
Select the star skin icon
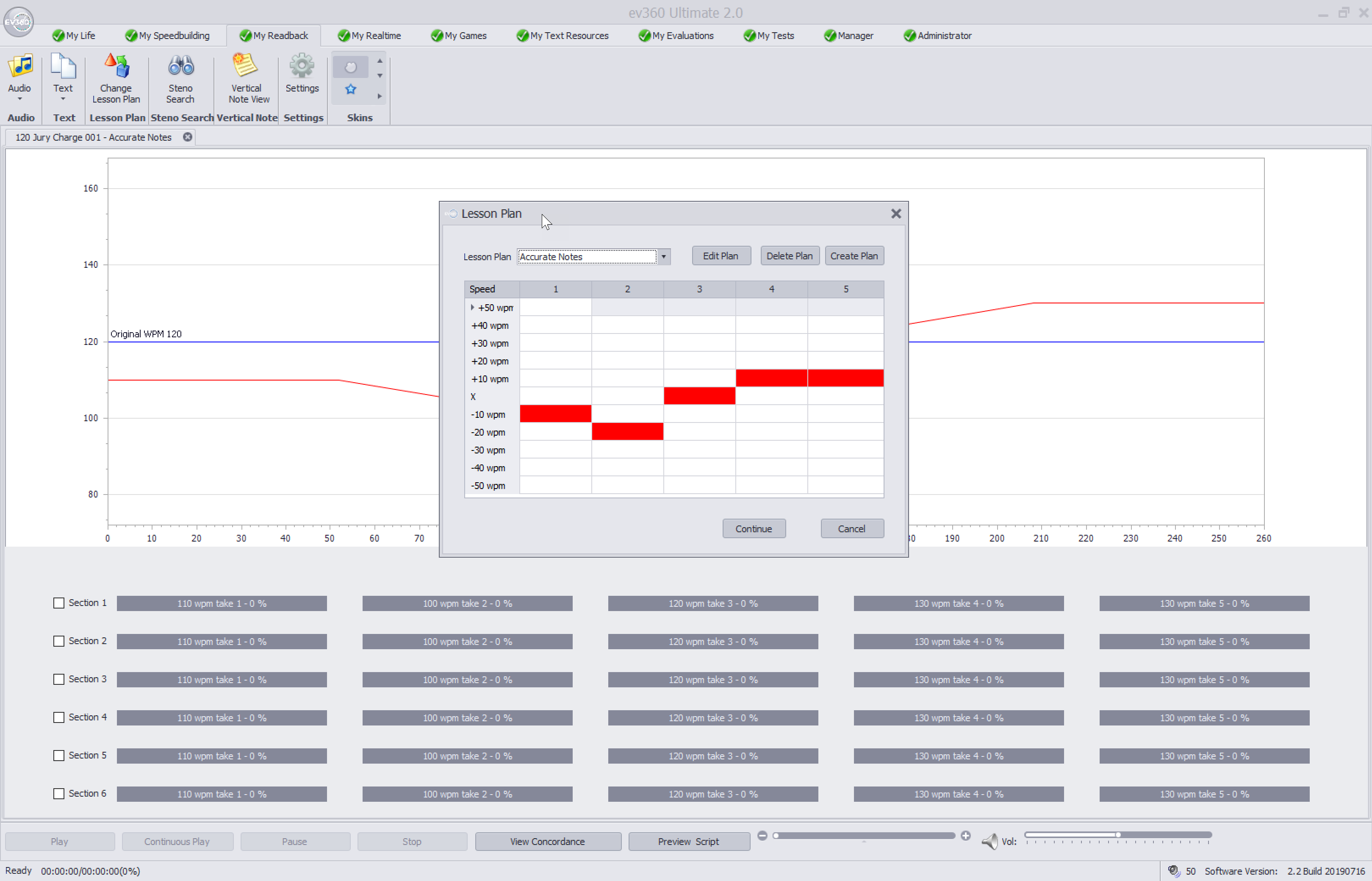350,89
